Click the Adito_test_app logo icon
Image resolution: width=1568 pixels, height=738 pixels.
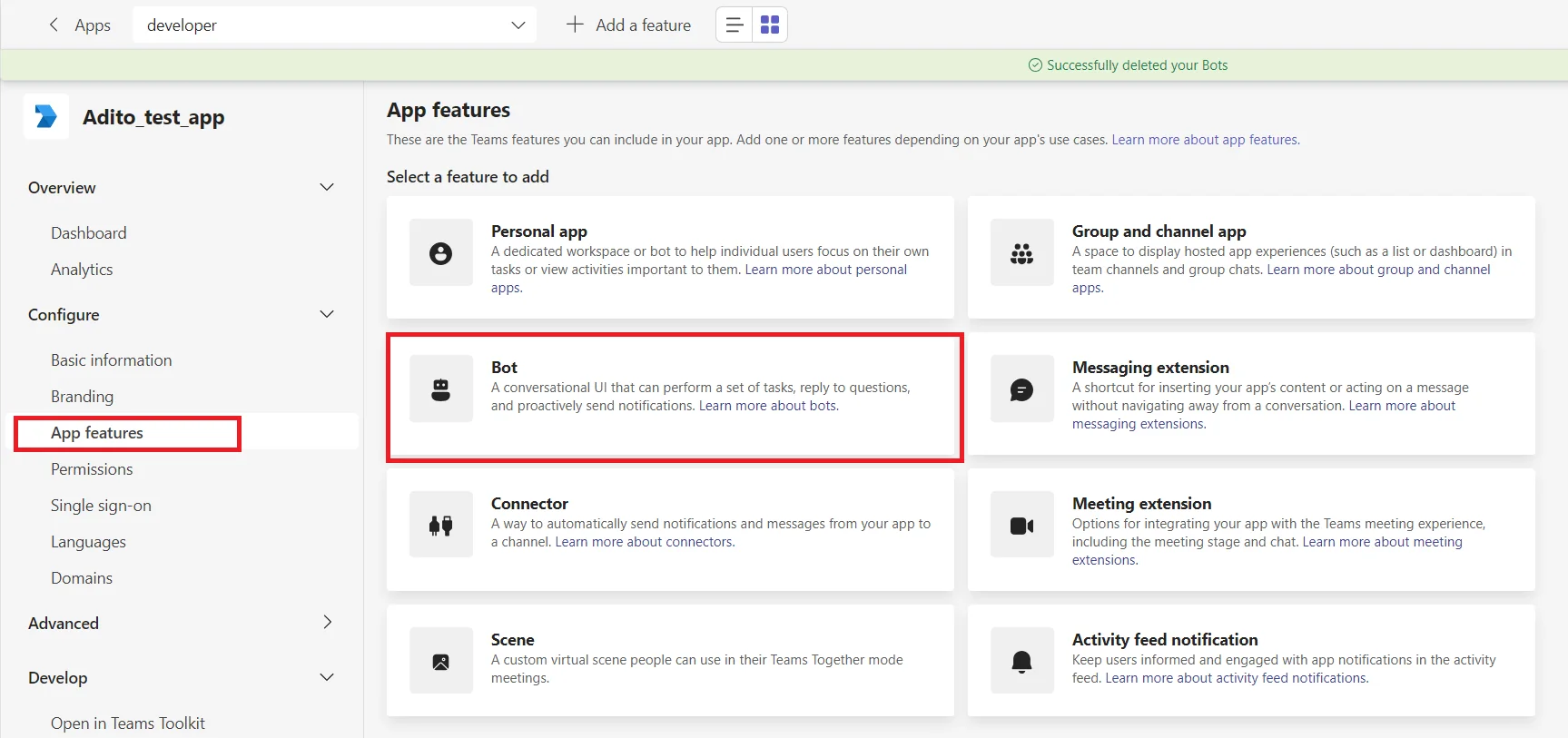click(x=46, y=117)
